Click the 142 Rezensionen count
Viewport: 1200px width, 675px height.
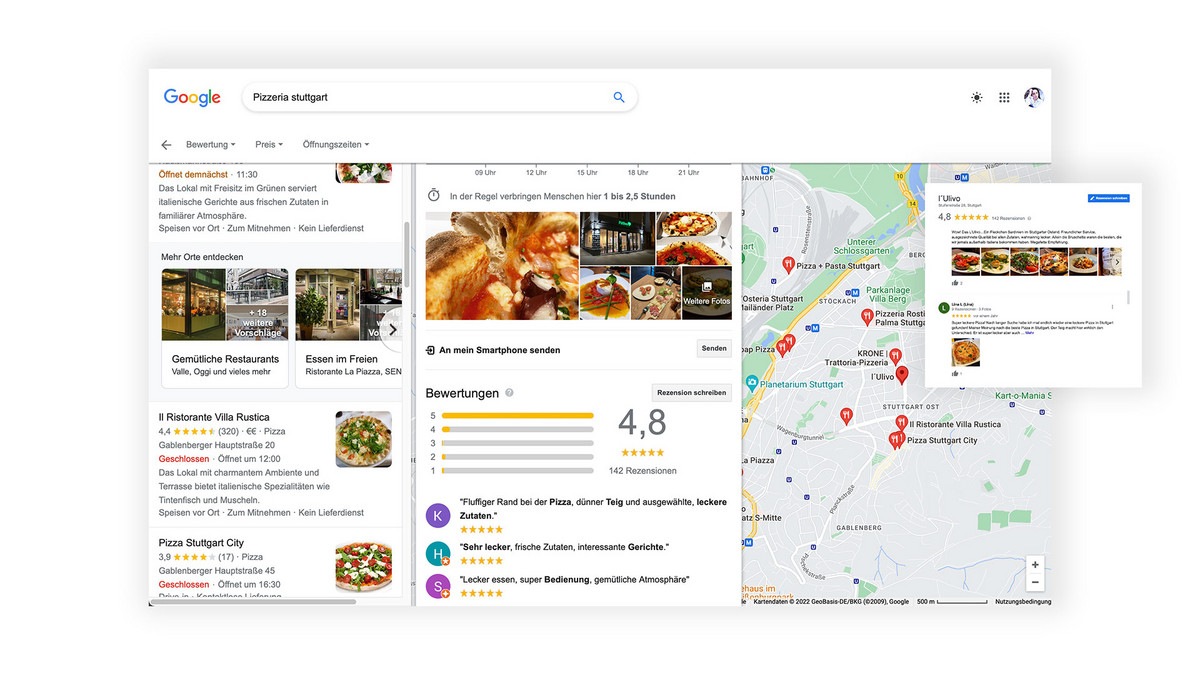(642, 471)
